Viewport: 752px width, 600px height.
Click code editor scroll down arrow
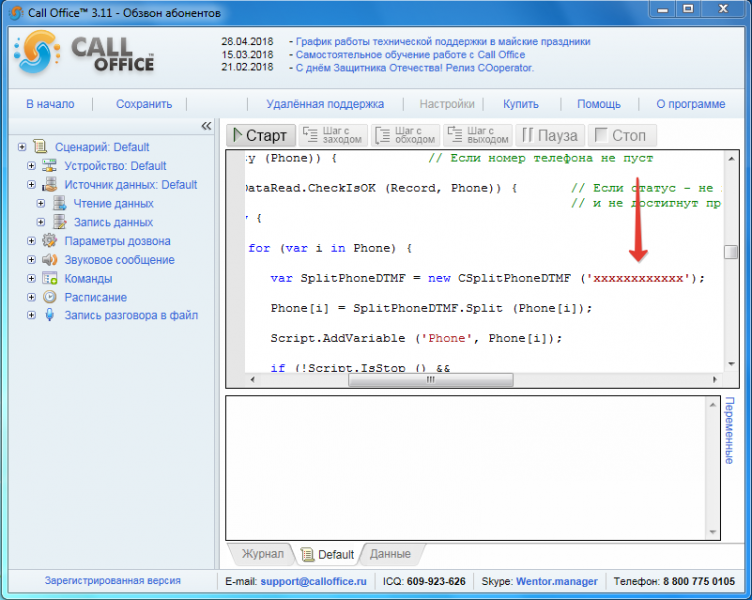pyautogui.click(x=731, y=364)
